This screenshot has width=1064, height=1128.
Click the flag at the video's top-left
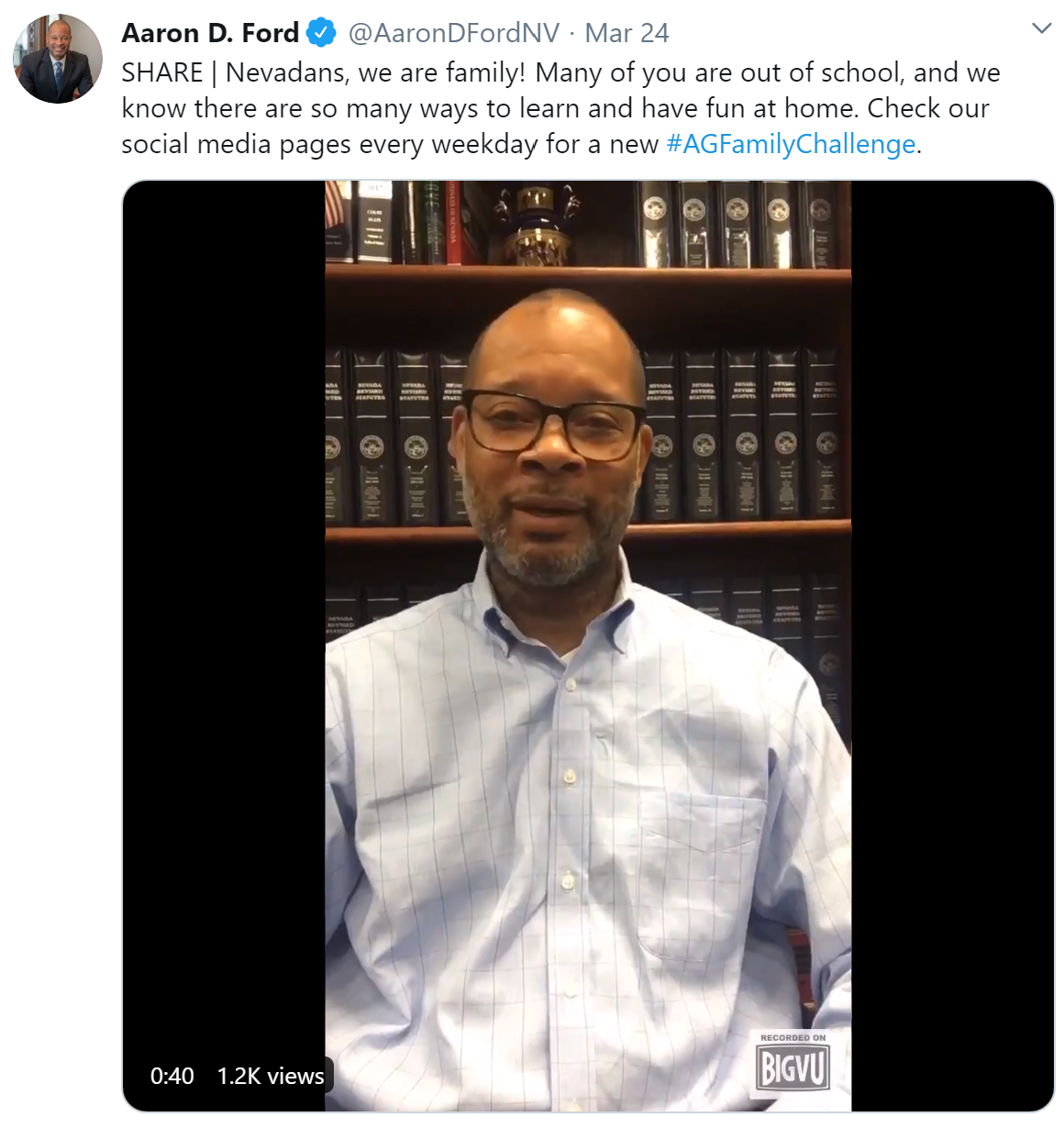tap(337, 207)
